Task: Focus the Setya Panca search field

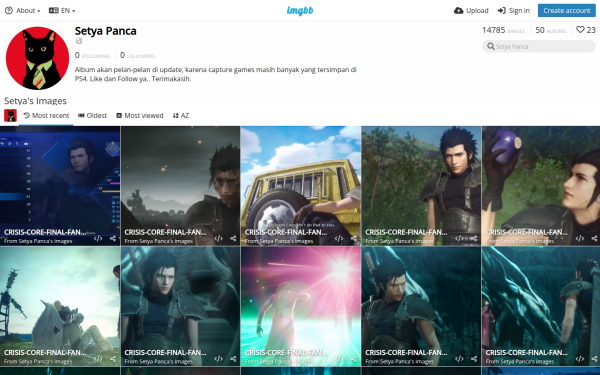Action: click(x=539, y=46)
